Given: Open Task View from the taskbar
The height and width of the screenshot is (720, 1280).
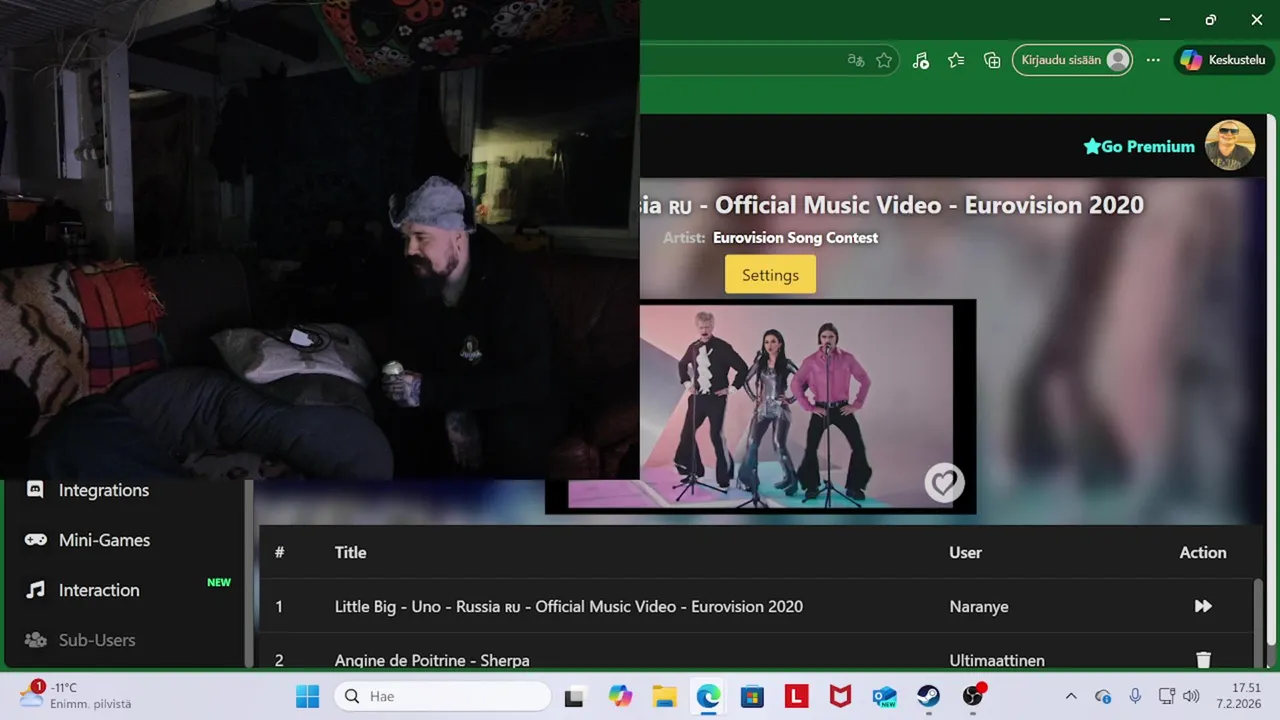Looking at the screenshot, I should 574,696.
